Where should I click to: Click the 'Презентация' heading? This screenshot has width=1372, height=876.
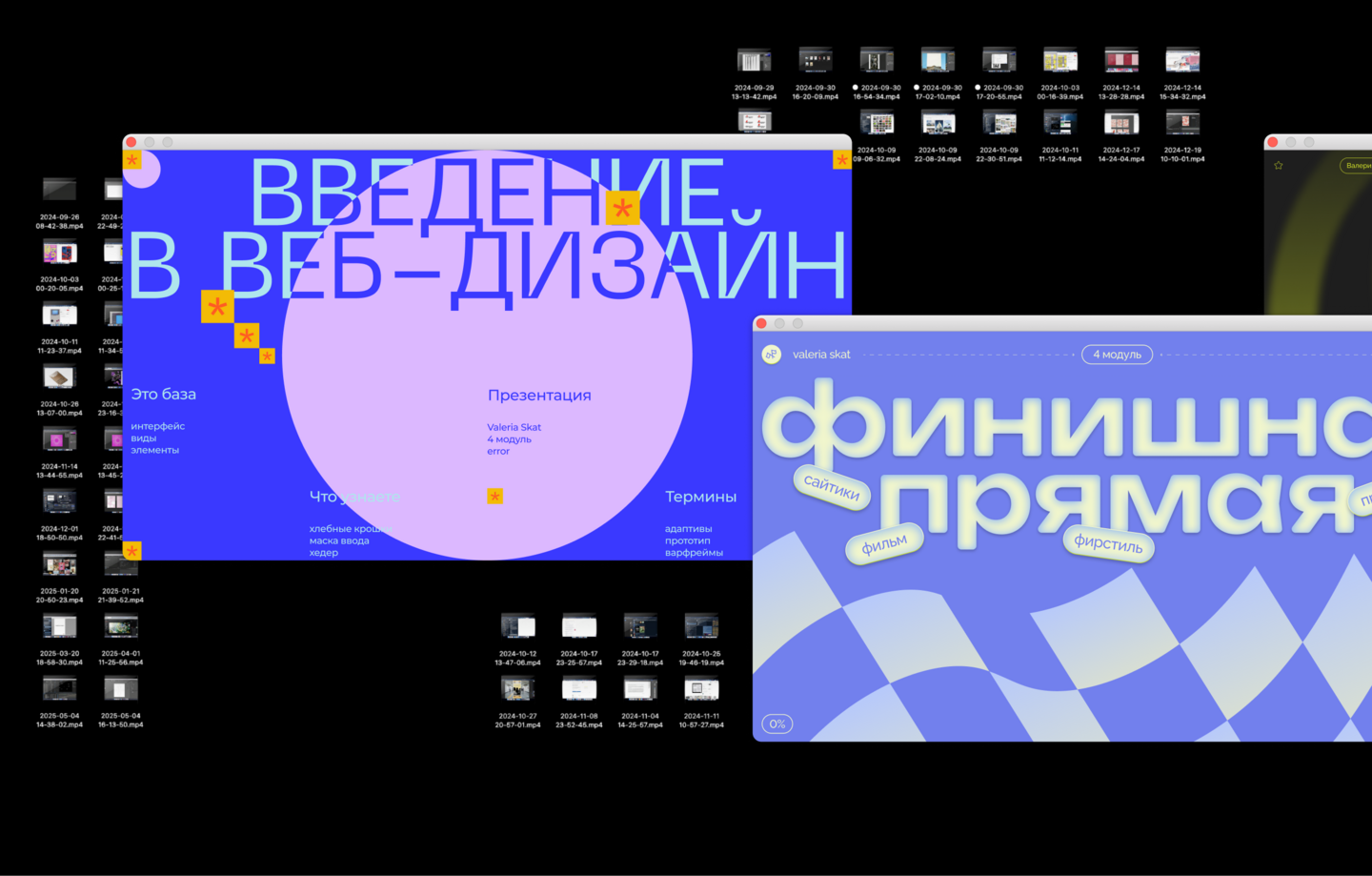click(x=539, y=396)
